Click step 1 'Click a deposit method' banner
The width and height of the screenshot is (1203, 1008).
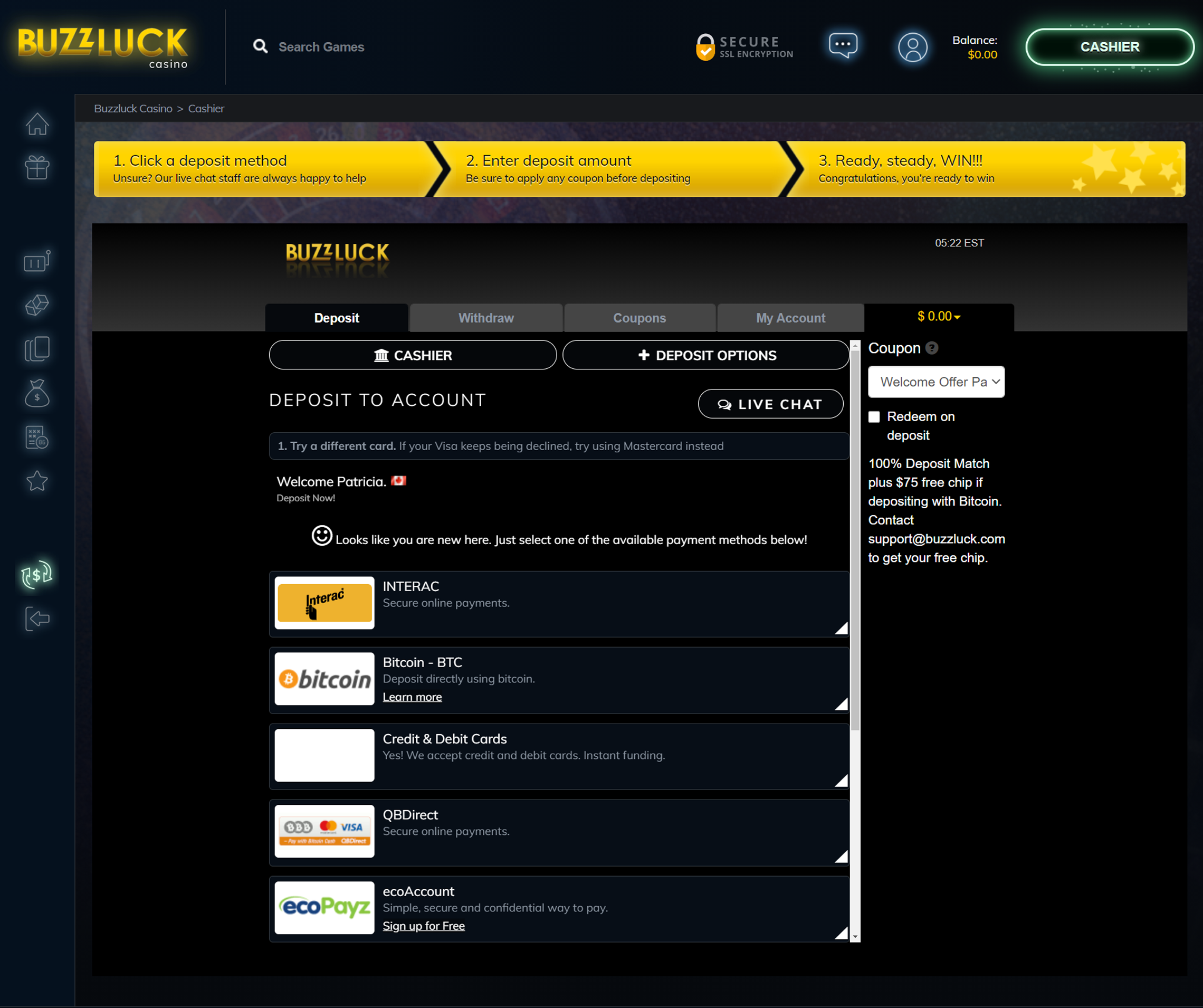pos(263,169)
